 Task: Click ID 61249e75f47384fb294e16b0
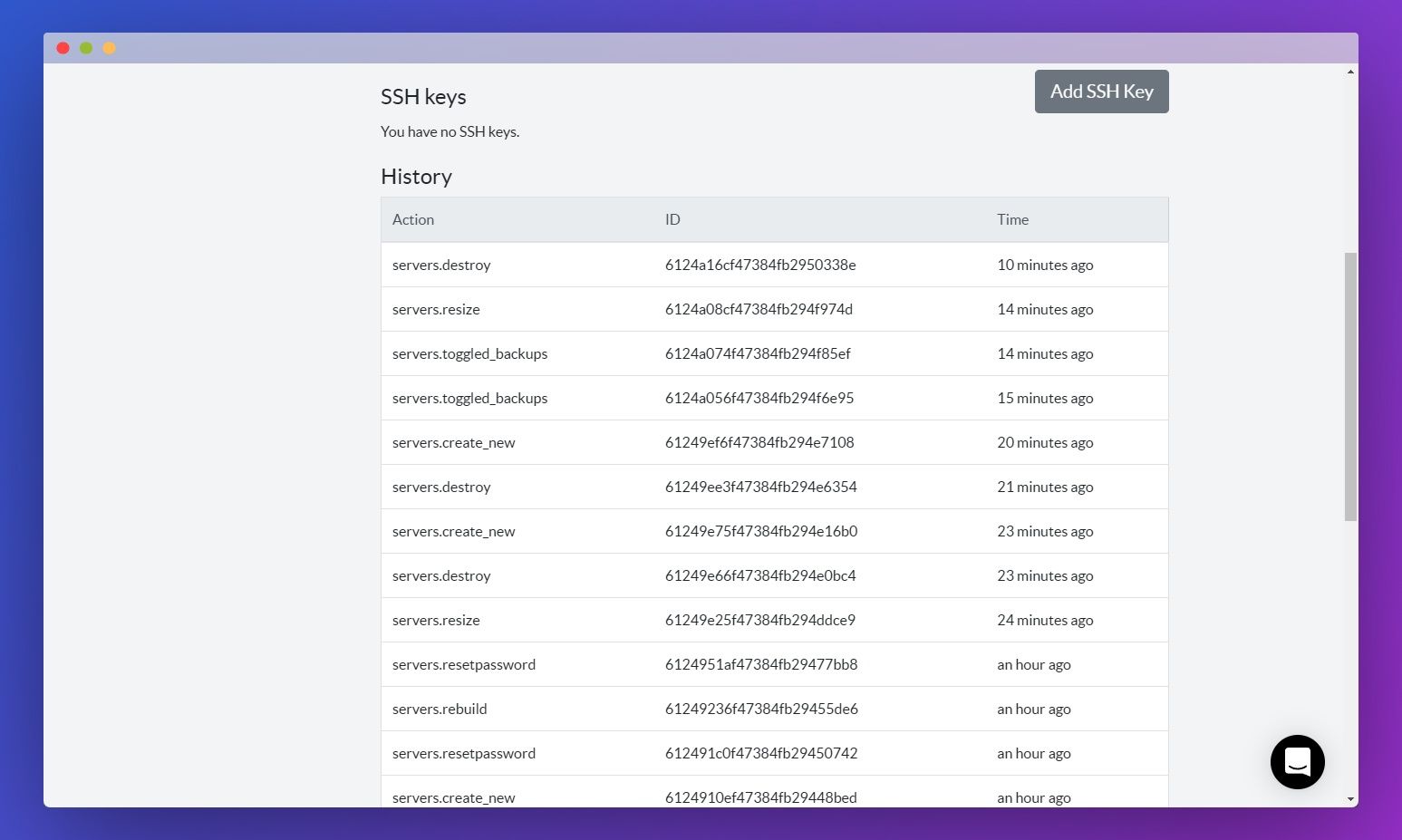click(x=761, y=531)
